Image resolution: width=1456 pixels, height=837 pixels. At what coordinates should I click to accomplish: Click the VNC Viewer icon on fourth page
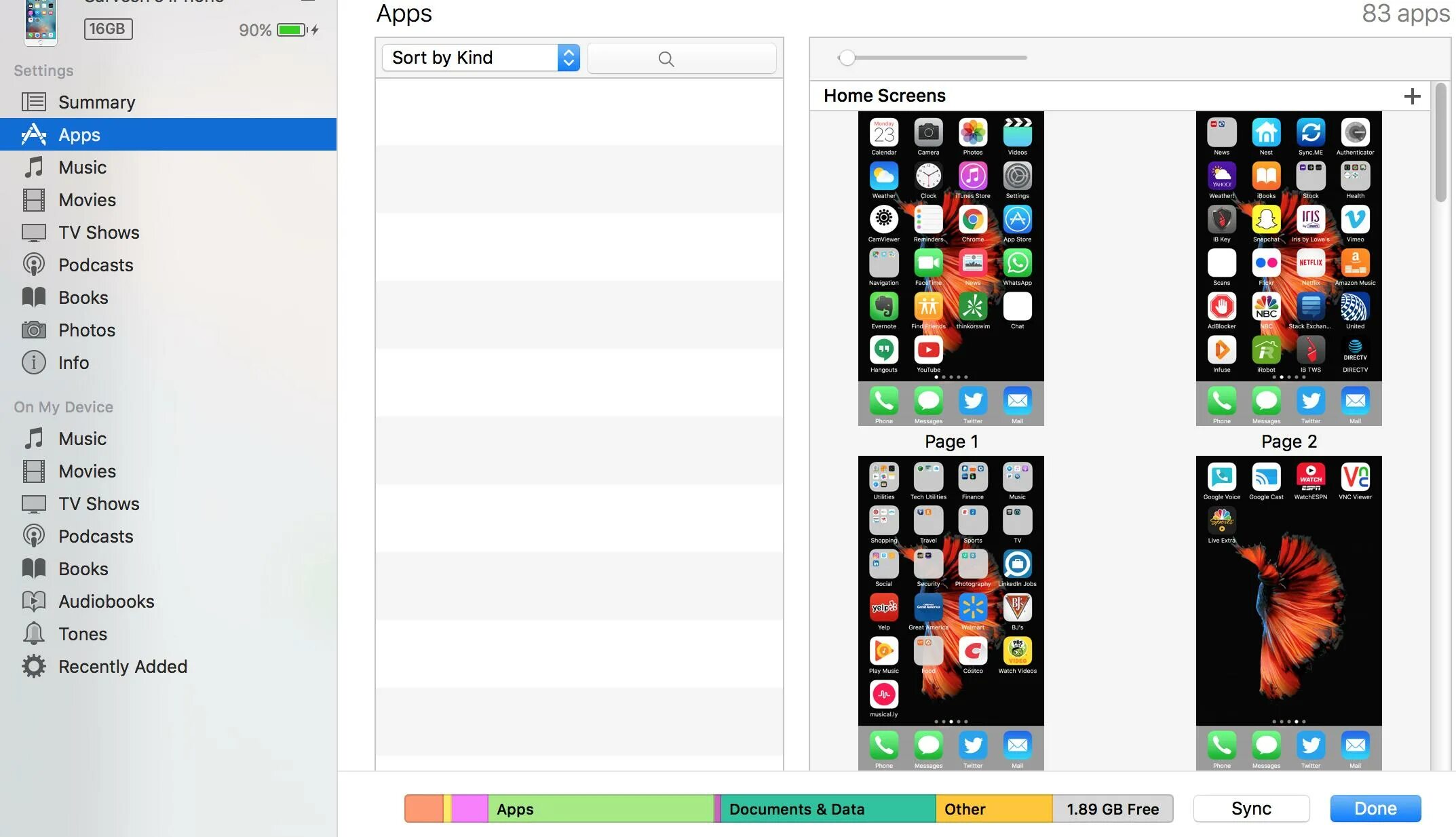(1355, 478)
